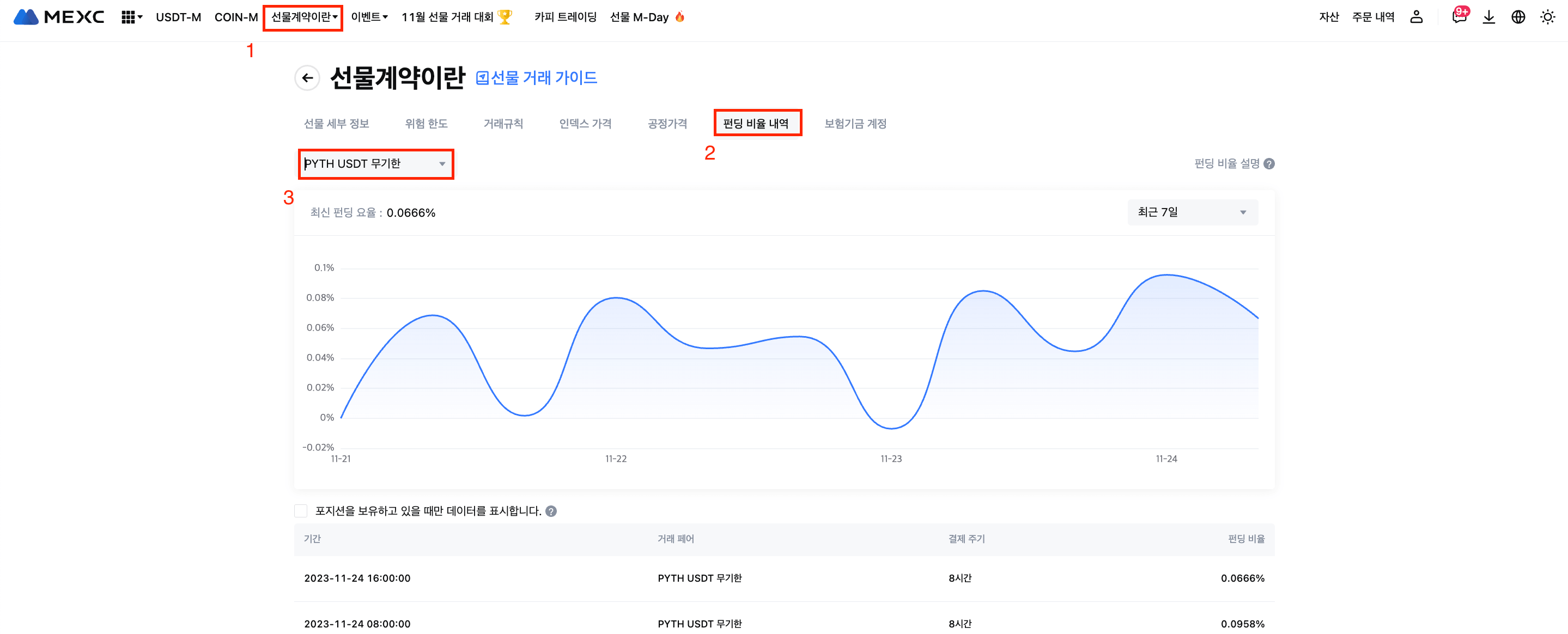Open the 선물 거래 가이드 link
Viewport: 1568px width, 634px height.
tap(536, 78)
